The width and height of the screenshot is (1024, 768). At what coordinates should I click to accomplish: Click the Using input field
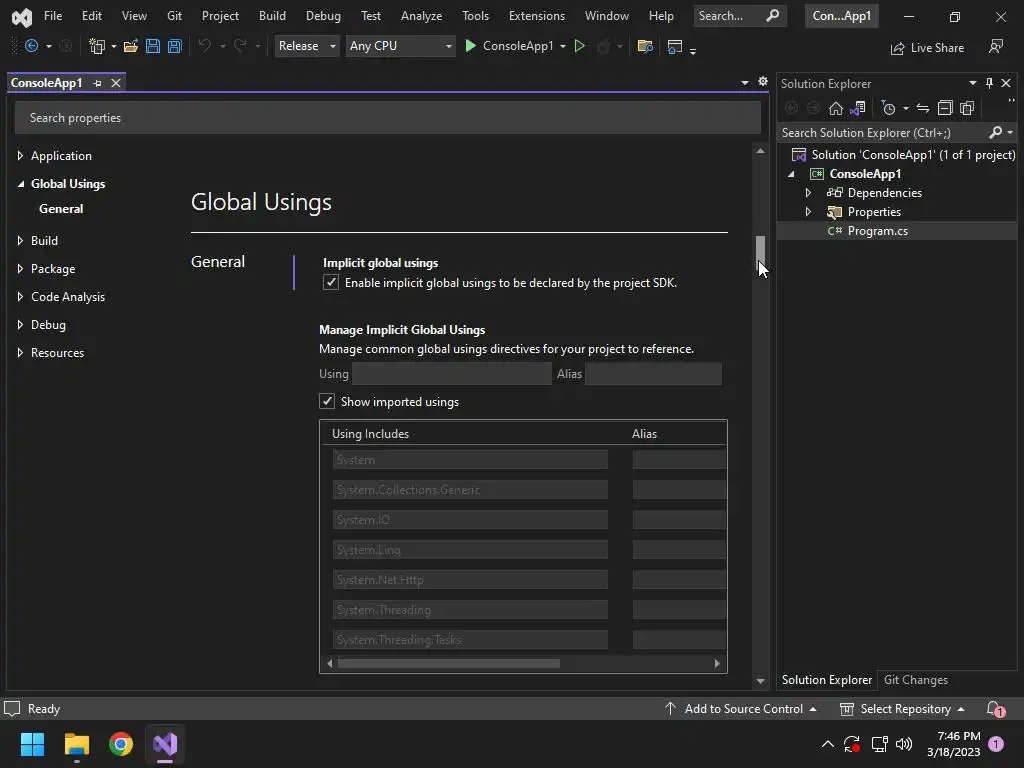point(452,374)
